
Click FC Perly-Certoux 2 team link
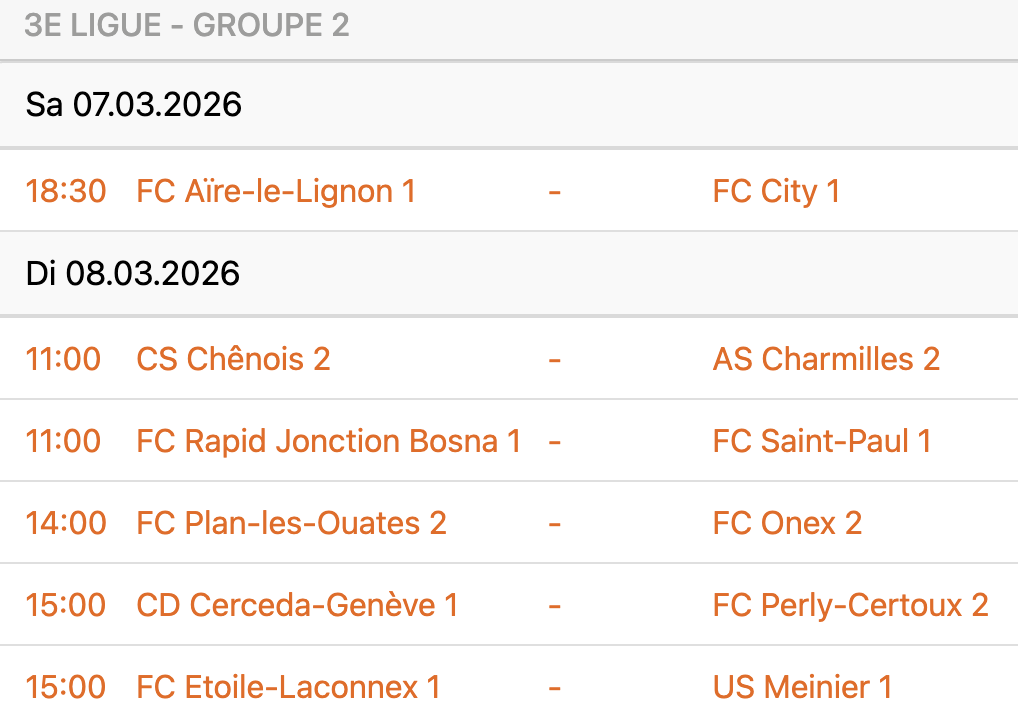tap(850, 605)
